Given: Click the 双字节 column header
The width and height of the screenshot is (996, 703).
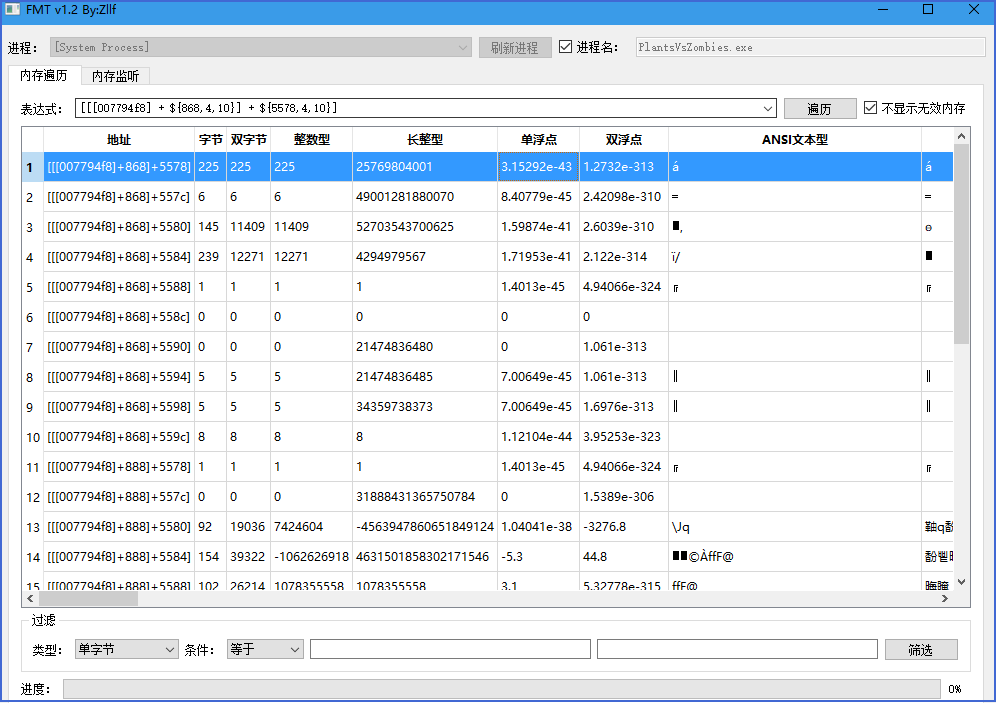Looking at the screenshot, I should coord(248,140).
